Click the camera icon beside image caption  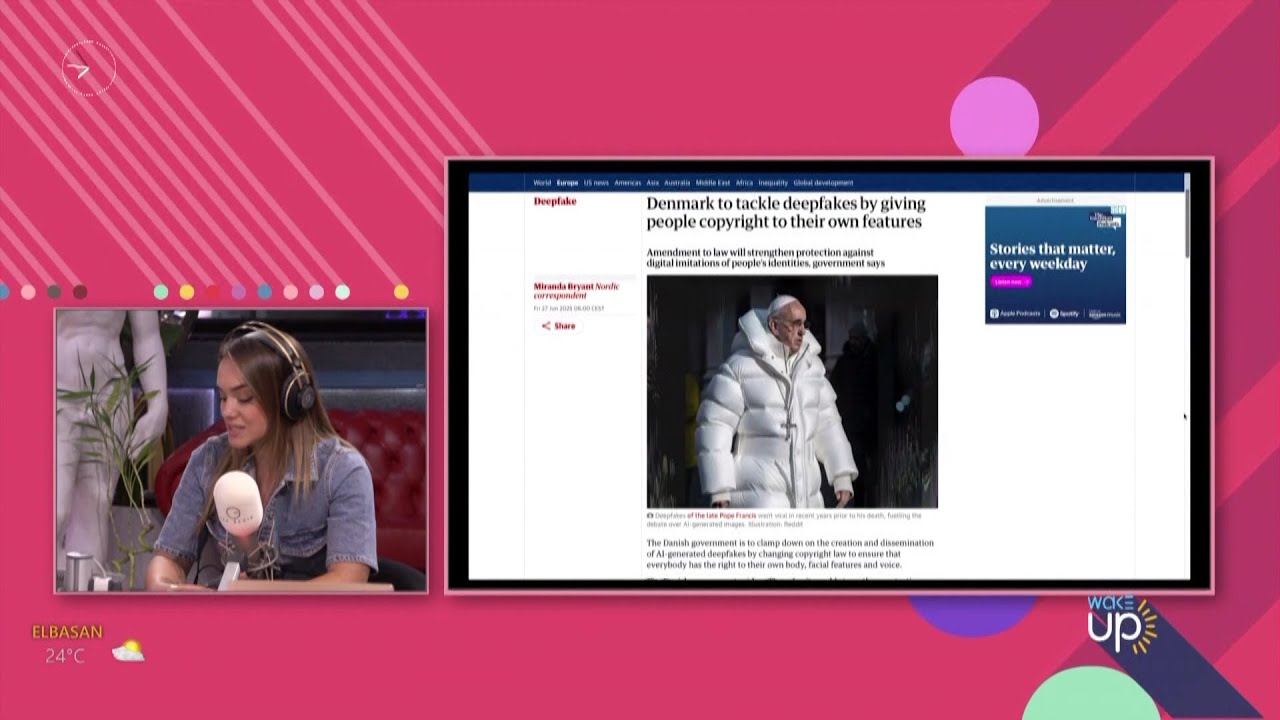(651, 515)
